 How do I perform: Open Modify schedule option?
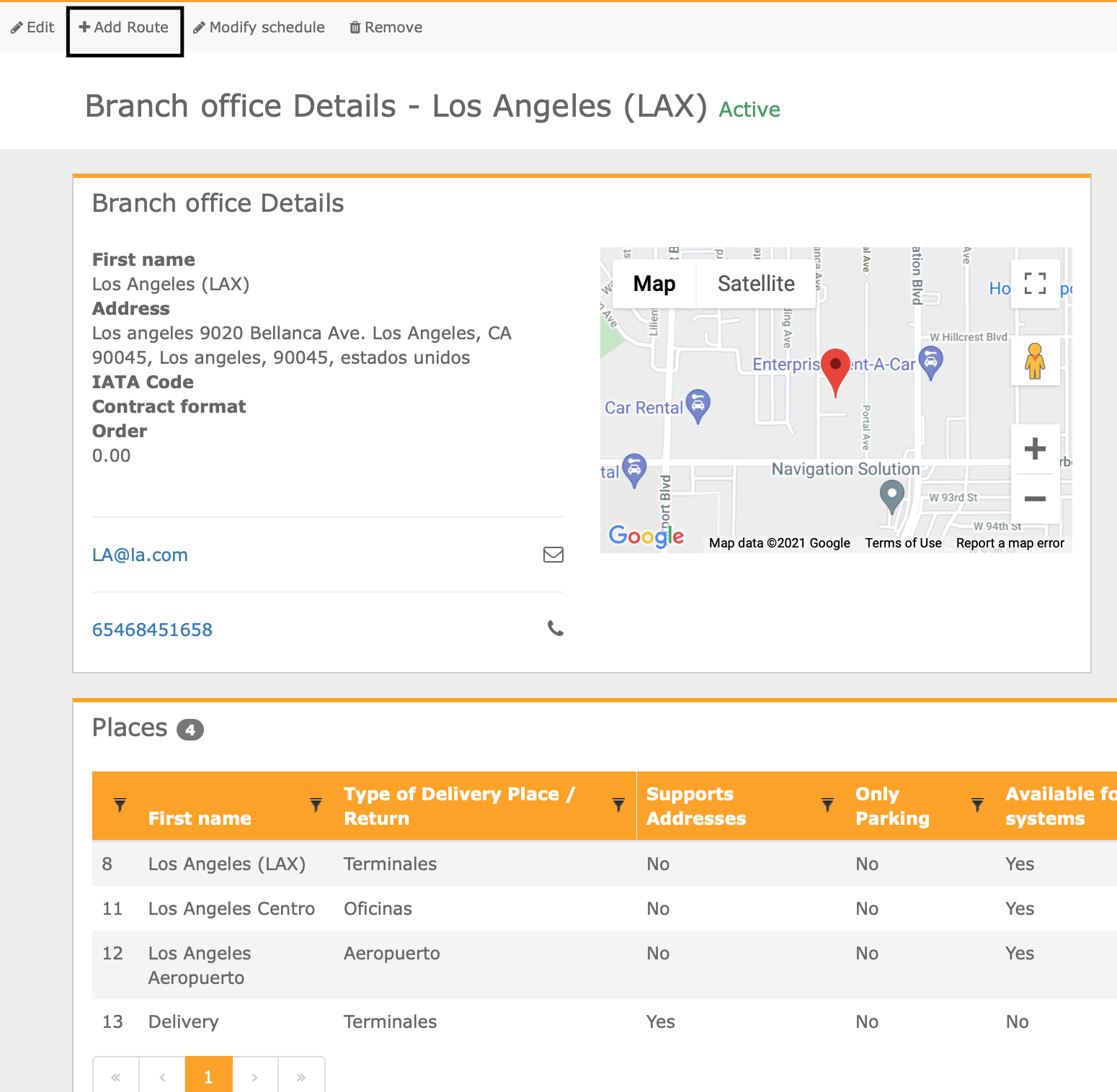(x=259, y=27)
